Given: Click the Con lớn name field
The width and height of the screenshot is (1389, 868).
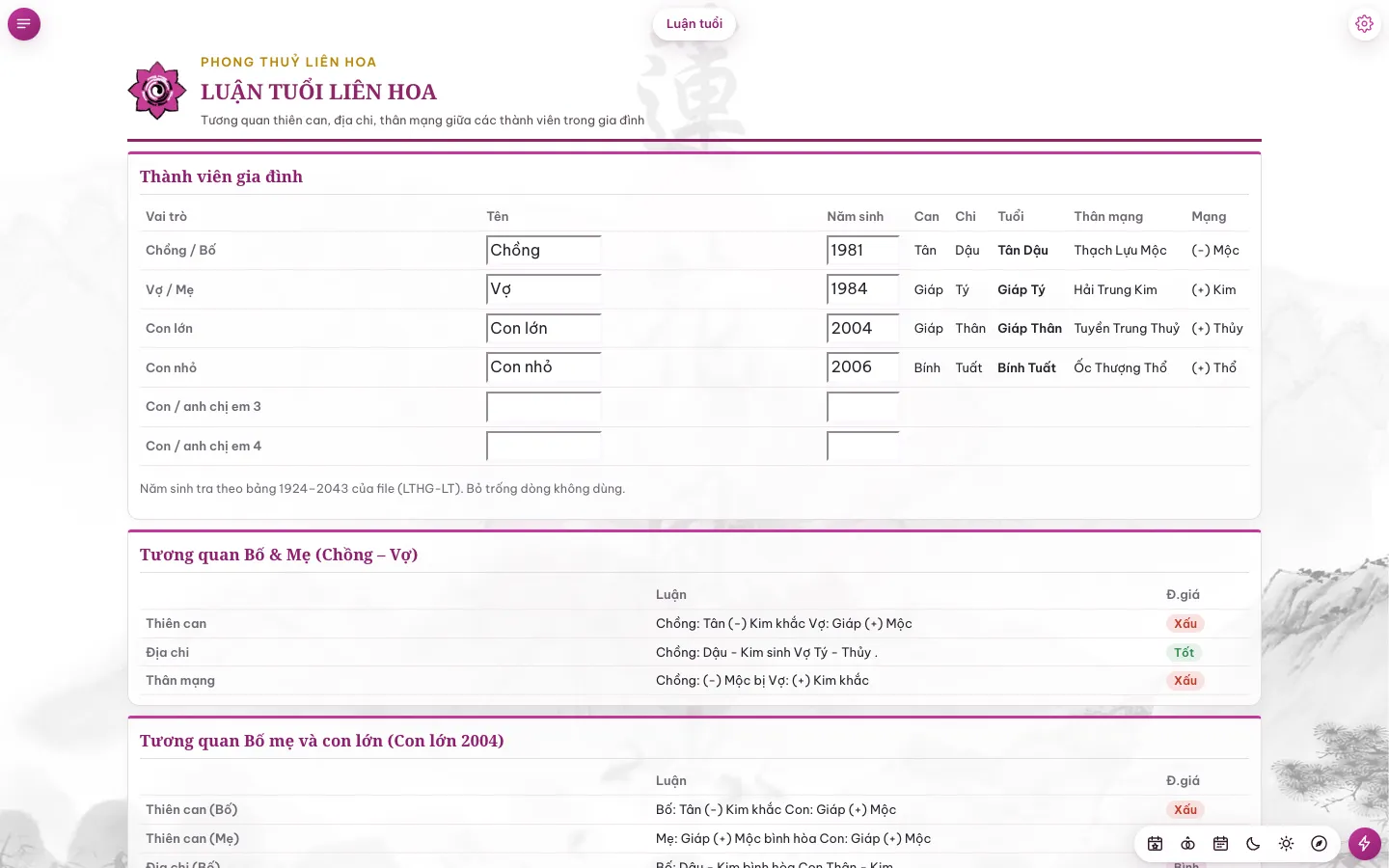Looking at the screenshot, I should (544, 329).
